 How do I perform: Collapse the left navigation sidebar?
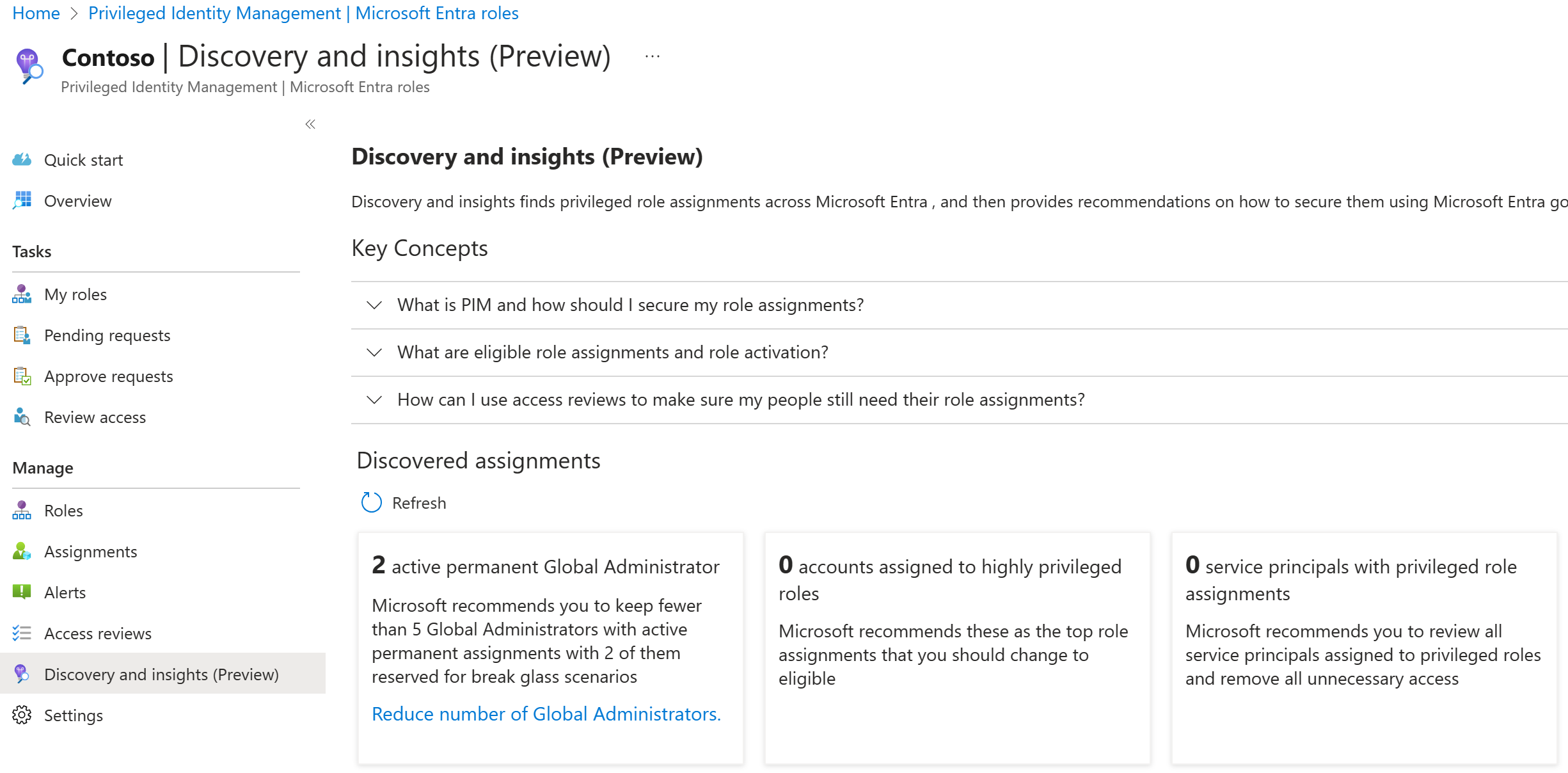(310, 124)
